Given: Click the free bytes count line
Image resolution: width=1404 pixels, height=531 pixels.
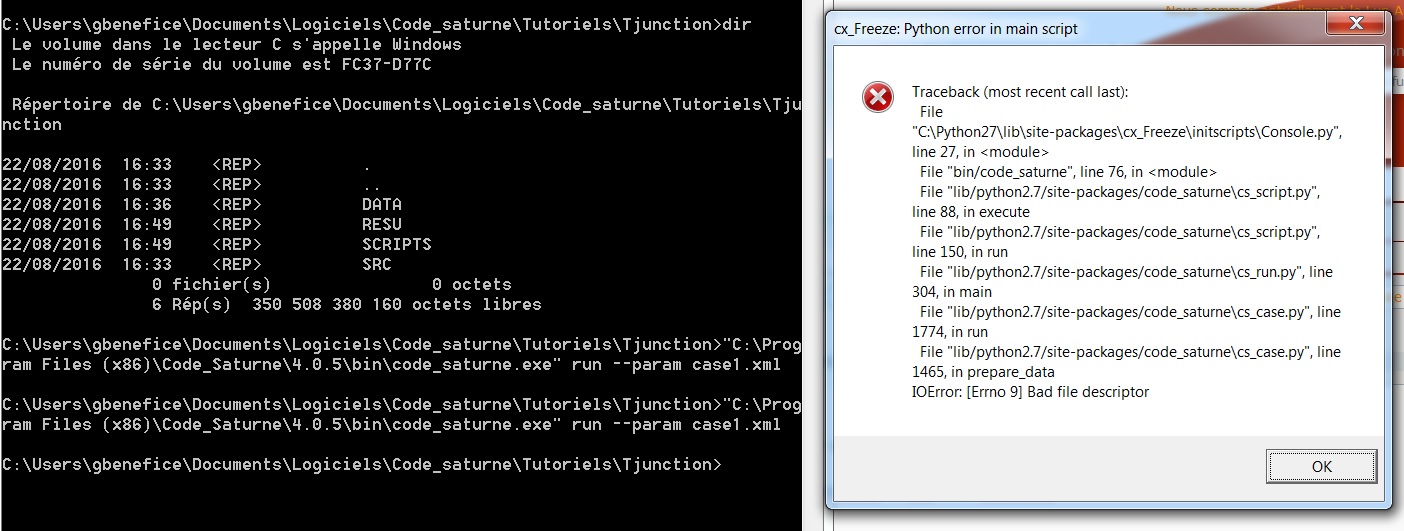Looking at the screenshot, I should [345, 304].
